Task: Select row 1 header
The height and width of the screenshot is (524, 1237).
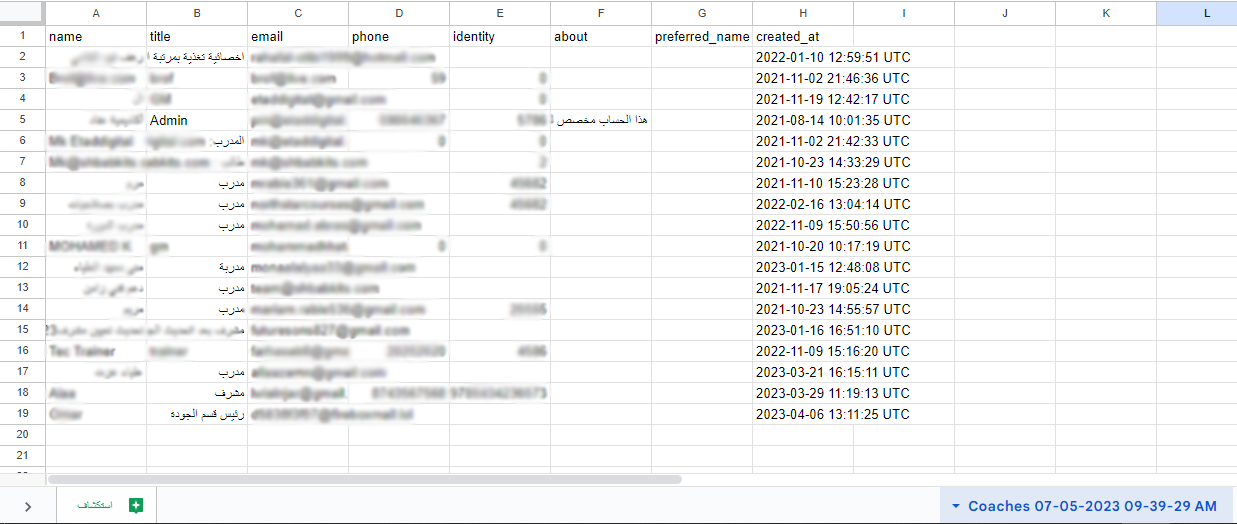Action: coord(22,36)
